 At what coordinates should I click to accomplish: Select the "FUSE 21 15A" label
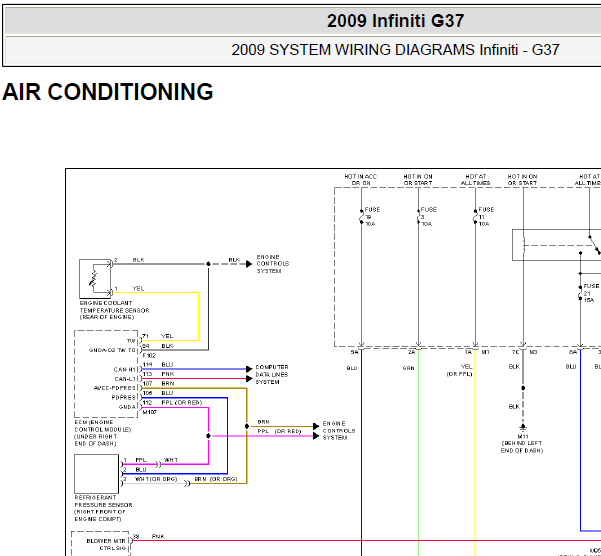(591, 293)
